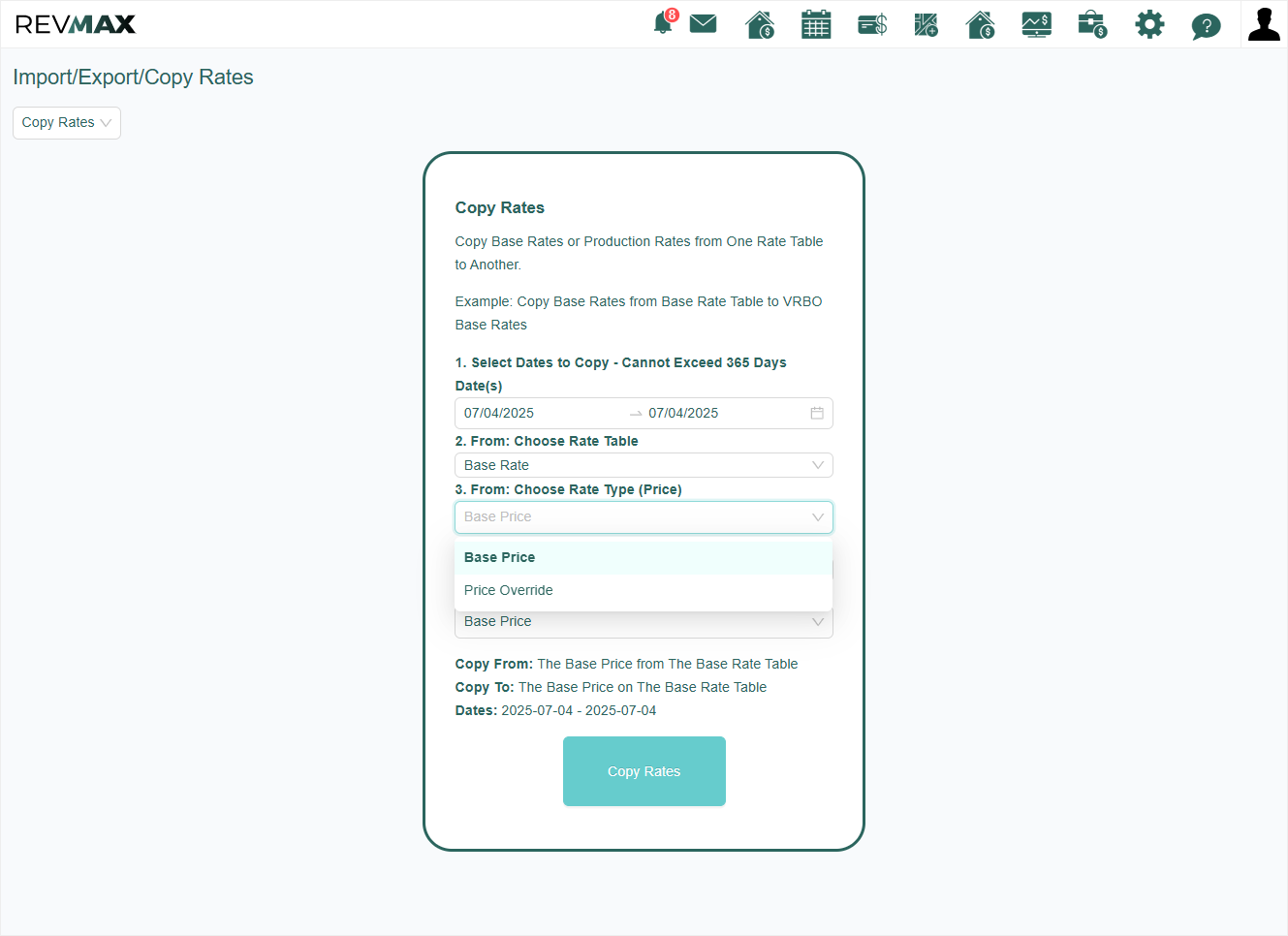1288x936 pixels.
Task: Open the settings gear icon
Action: point(1149,24)
